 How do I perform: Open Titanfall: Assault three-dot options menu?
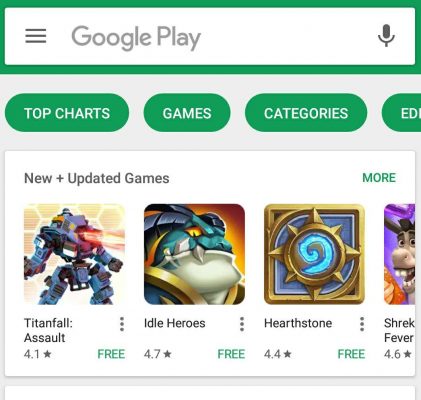122,324
